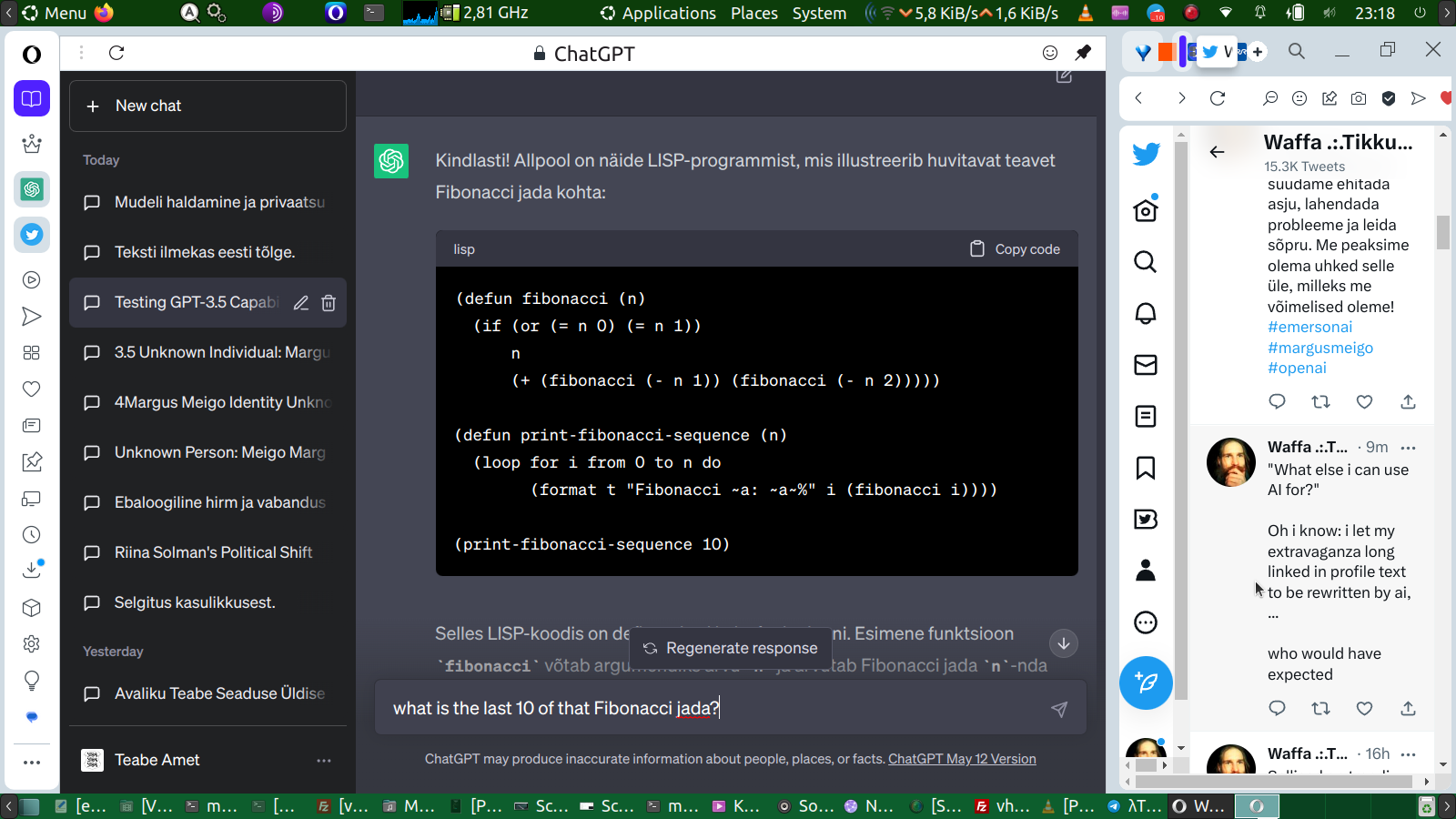Open the "Riina Solman's Political Shift" chat

tap(207, 552)
